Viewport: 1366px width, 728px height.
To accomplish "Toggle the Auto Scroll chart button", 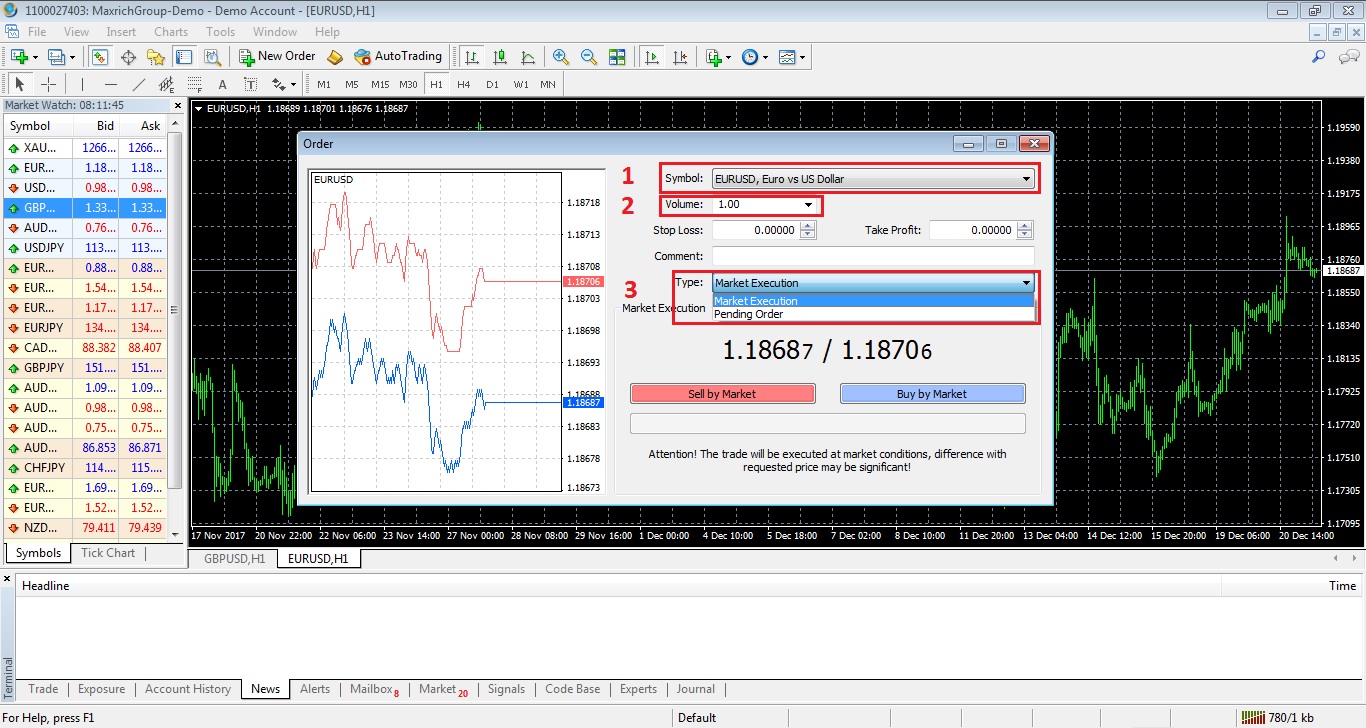I will [x=652, y=57].
